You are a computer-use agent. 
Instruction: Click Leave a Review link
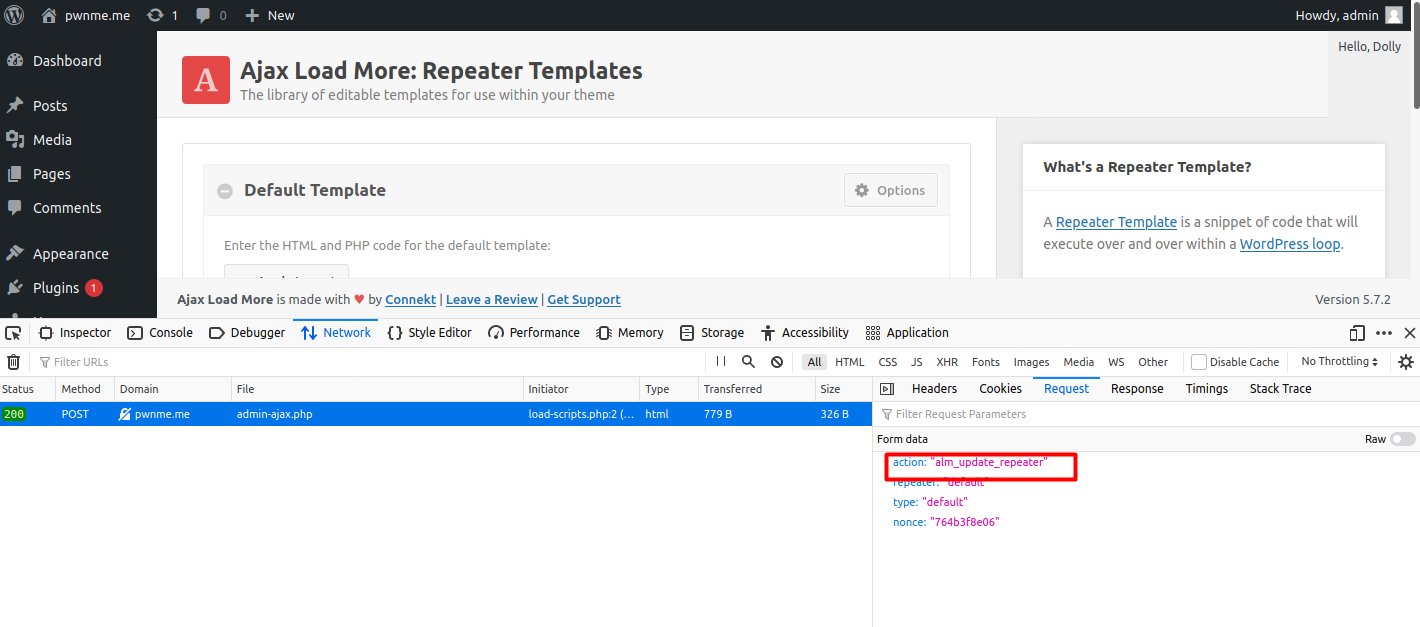(492, 299)
